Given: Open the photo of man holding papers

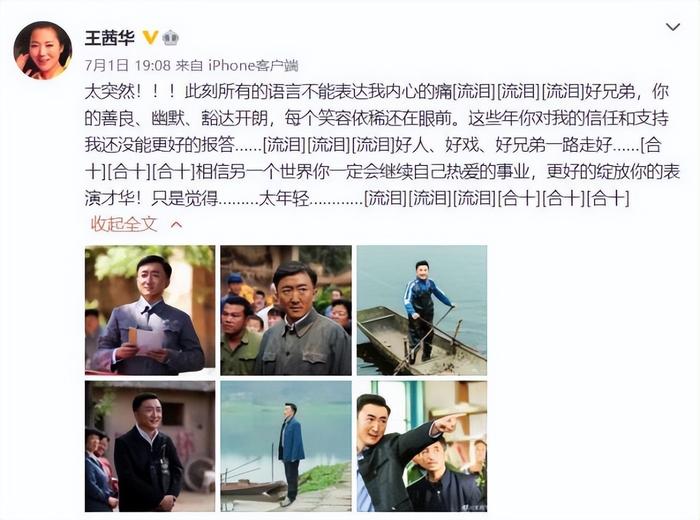Looking at the screenshot, I should (x=150, y=310).
